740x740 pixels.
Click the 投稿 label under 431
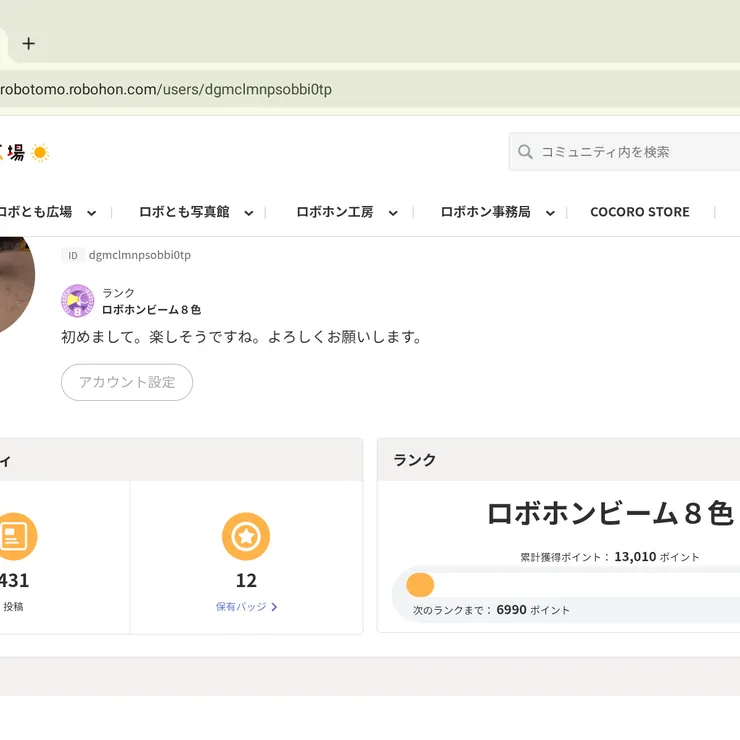coord(13,606)
